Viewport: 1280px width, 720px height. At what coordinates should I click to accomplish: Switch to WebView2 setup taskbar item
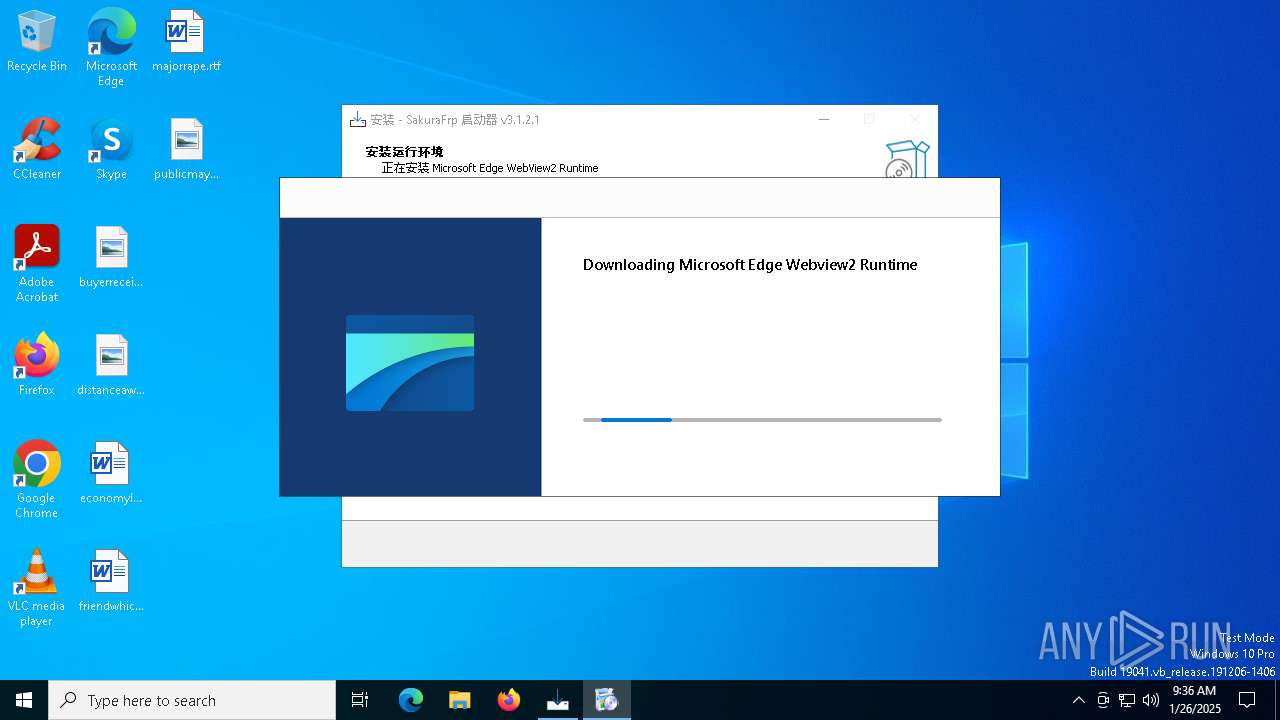pyautogui.click(x=607, y=700)
